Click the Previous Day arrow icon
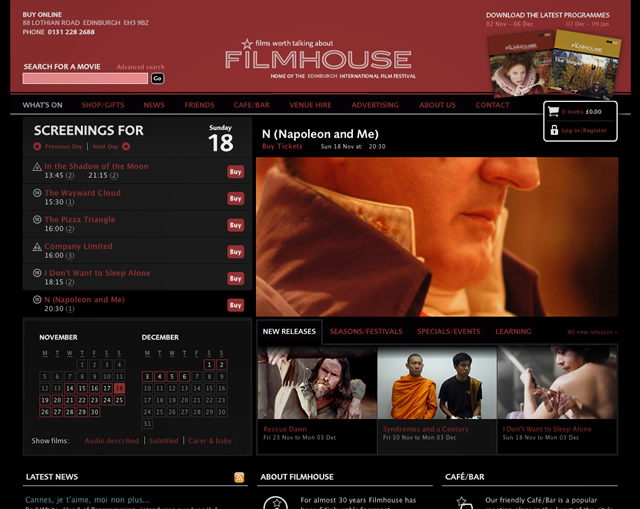640x509 pixels. 37,147
